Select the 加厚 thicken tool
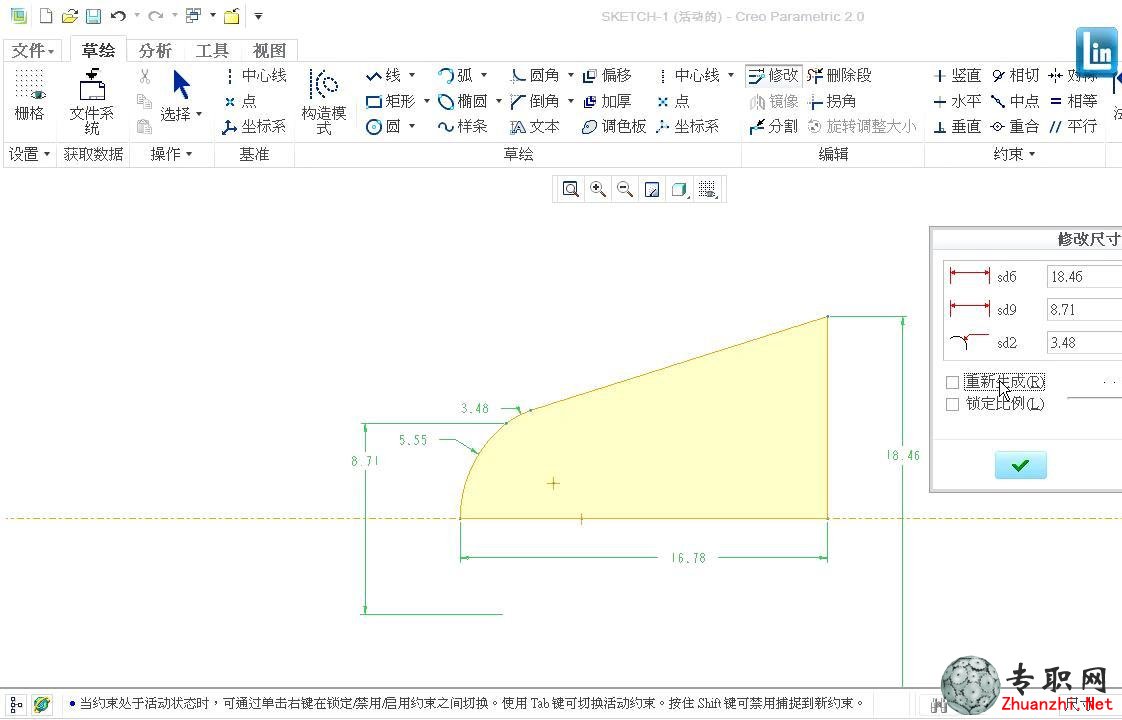Screen dimensions: 1122x720 click(608, 101)
